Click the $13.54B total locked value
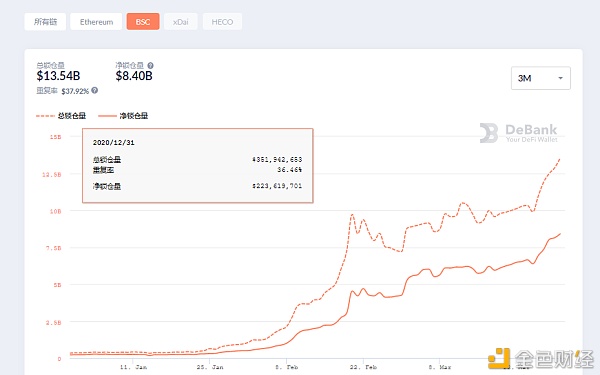600x375 pixels. click(58, 76)
